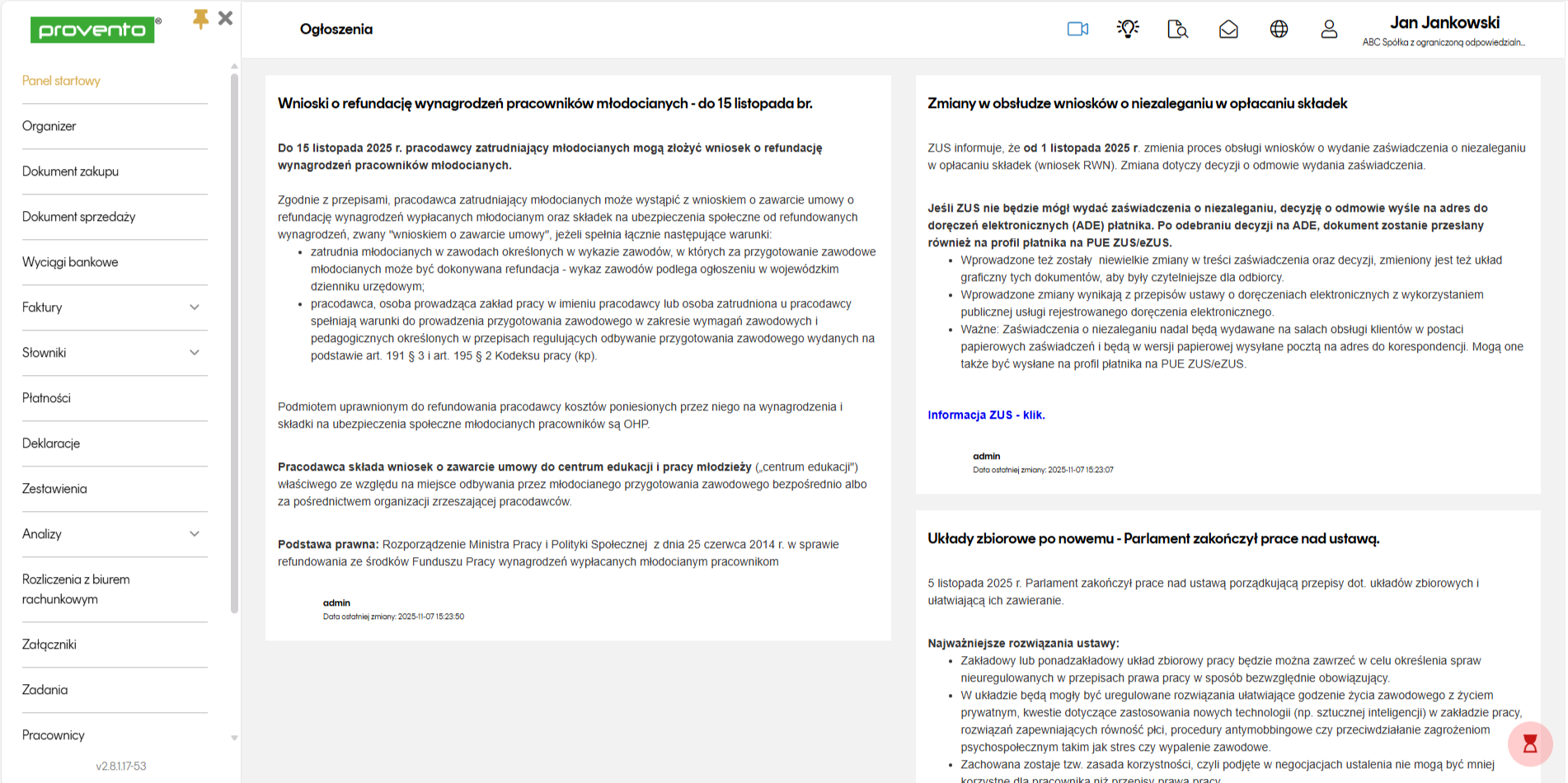Viewport: 1568px width, 783px height.
Task: Open Organizer from the sidebar
Action: click(x=49, y=126)
